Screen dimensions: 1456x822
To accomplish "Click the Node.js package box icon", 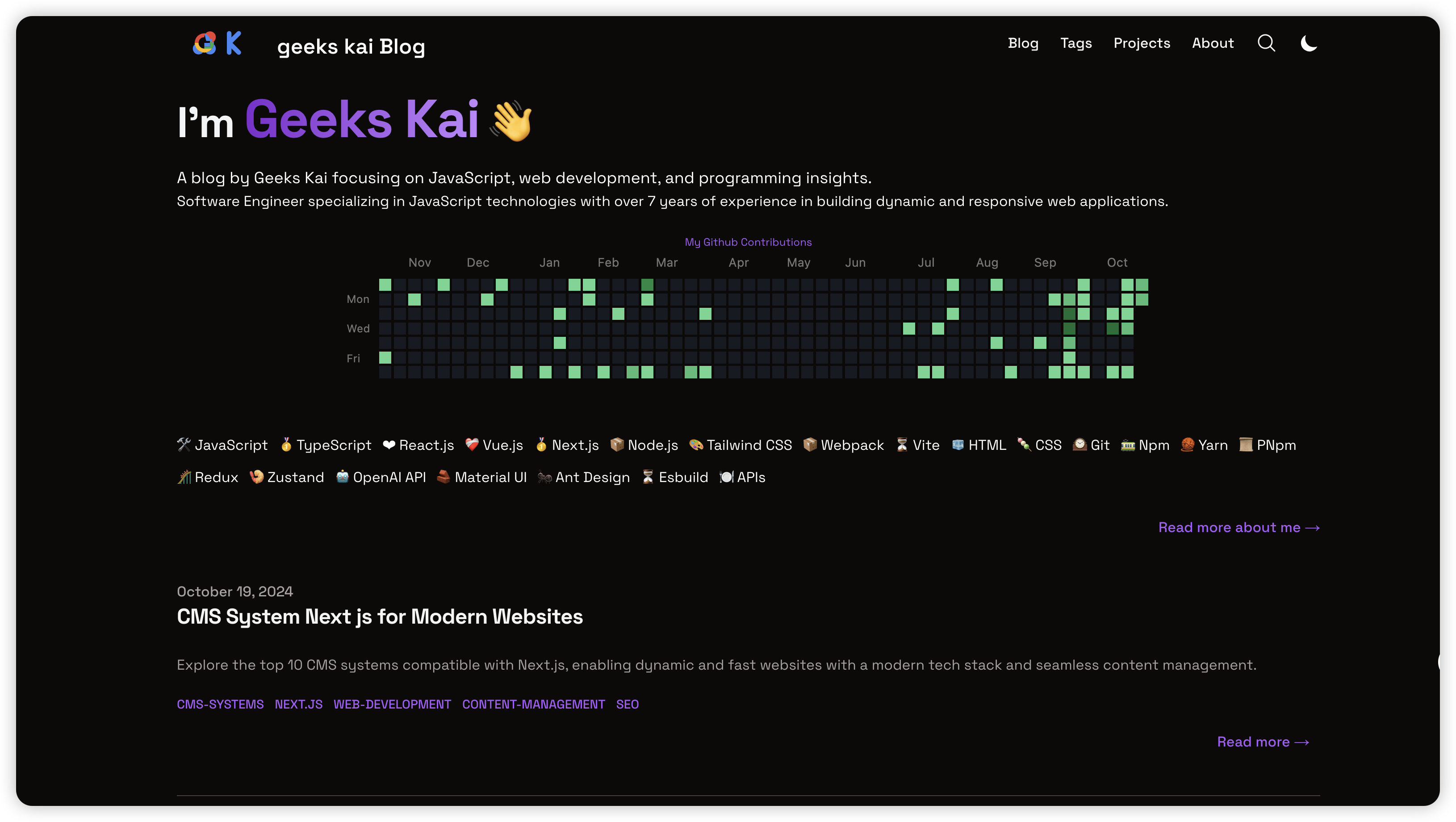I will (x=617, y=445).
